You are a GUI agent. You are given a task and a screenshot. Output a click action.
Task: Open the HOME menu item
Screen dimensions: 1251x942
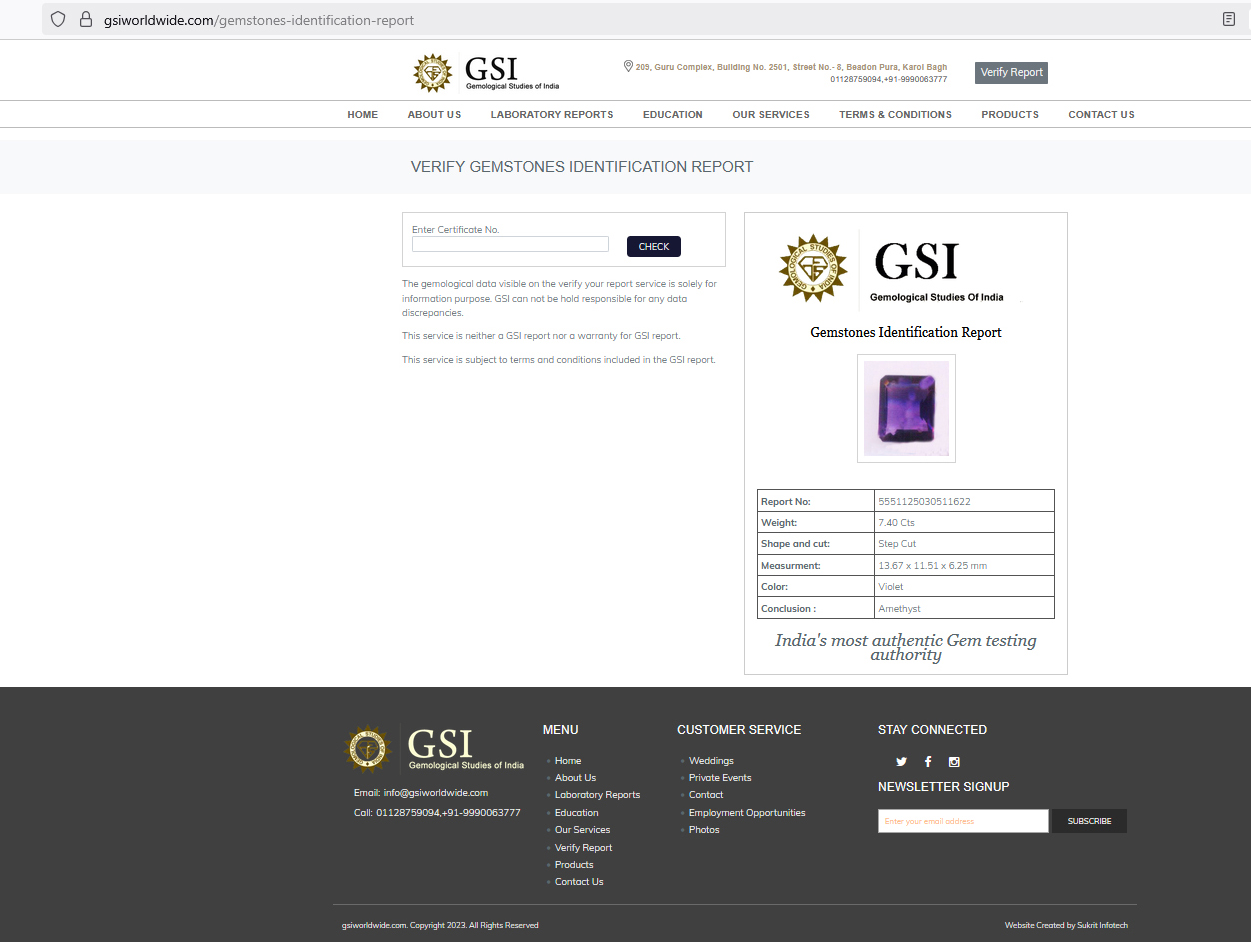click(x=363, y=115)
